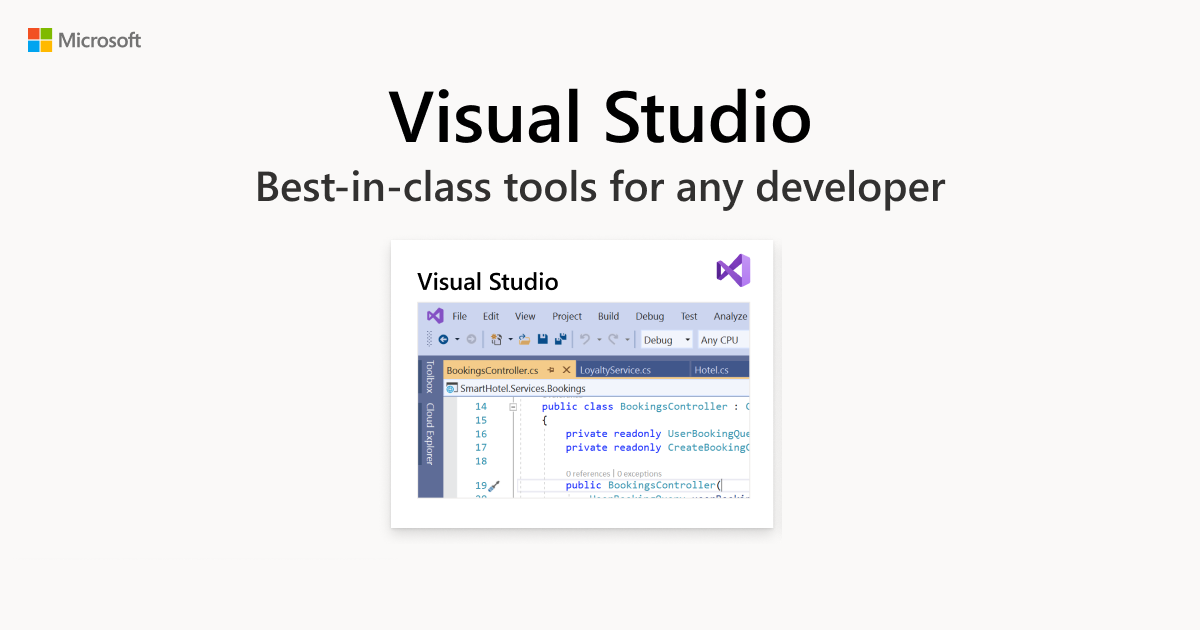Open the Analyze menu

pyautogui.click(x=731, y=316)
